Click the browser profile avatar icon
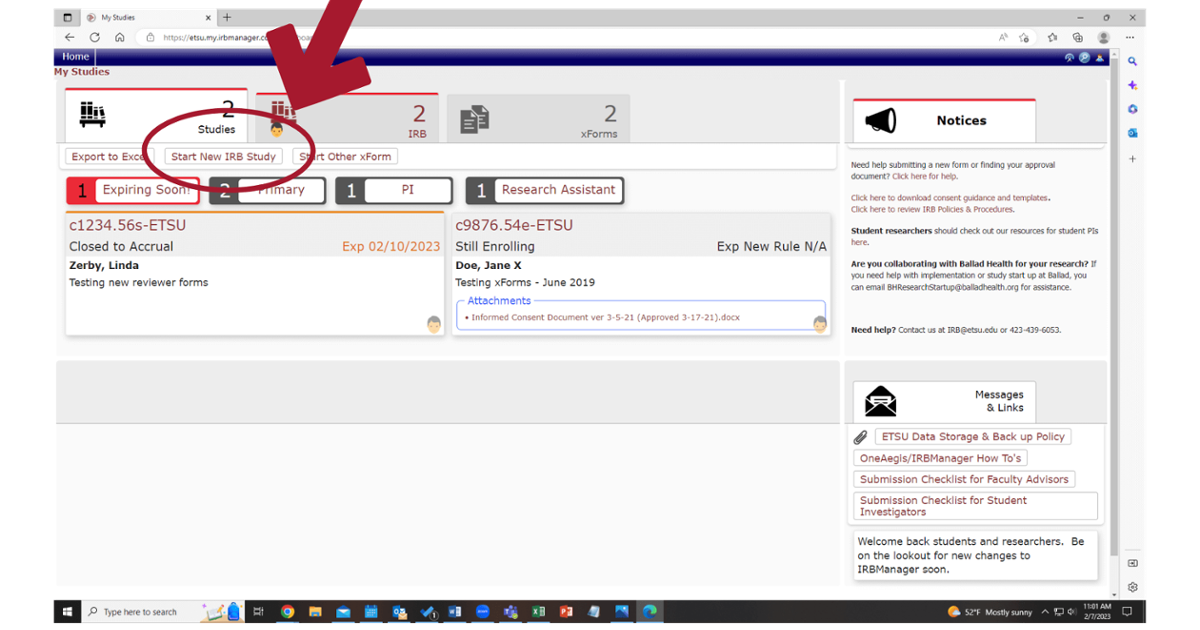 click(1103, 37)
